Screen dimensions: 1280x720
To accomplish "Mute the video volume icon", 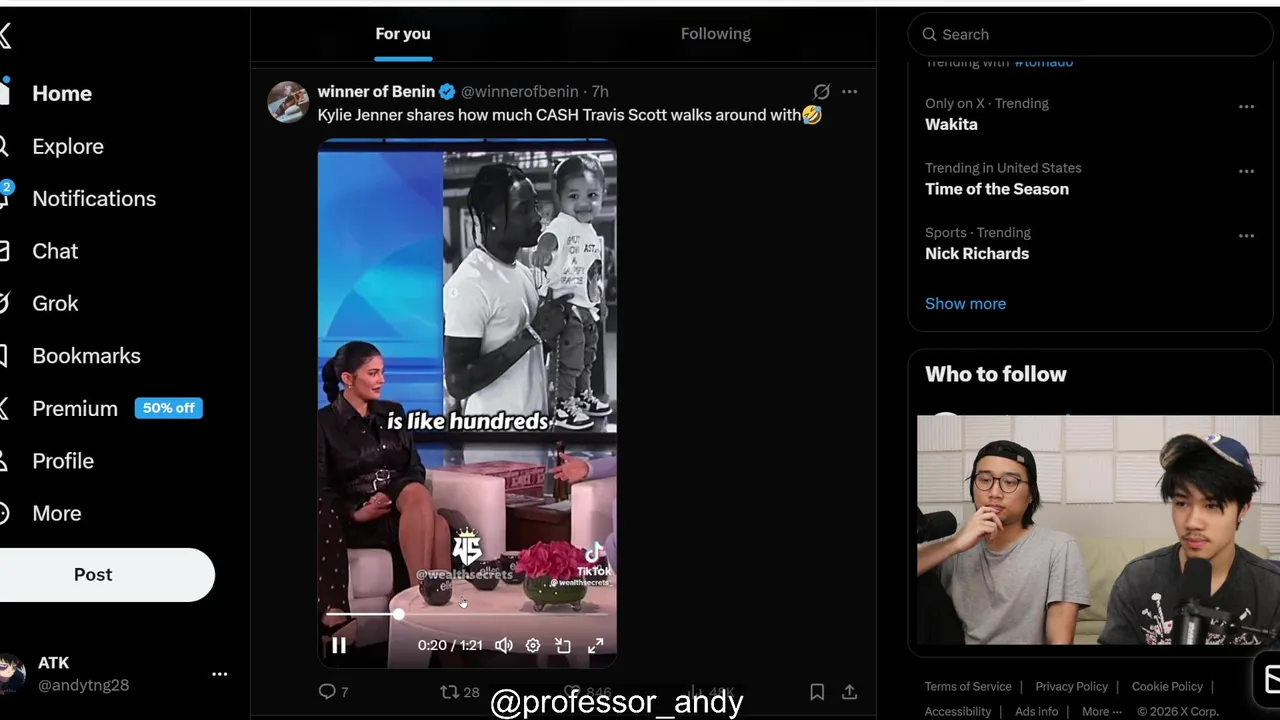I will pos(504,646).
